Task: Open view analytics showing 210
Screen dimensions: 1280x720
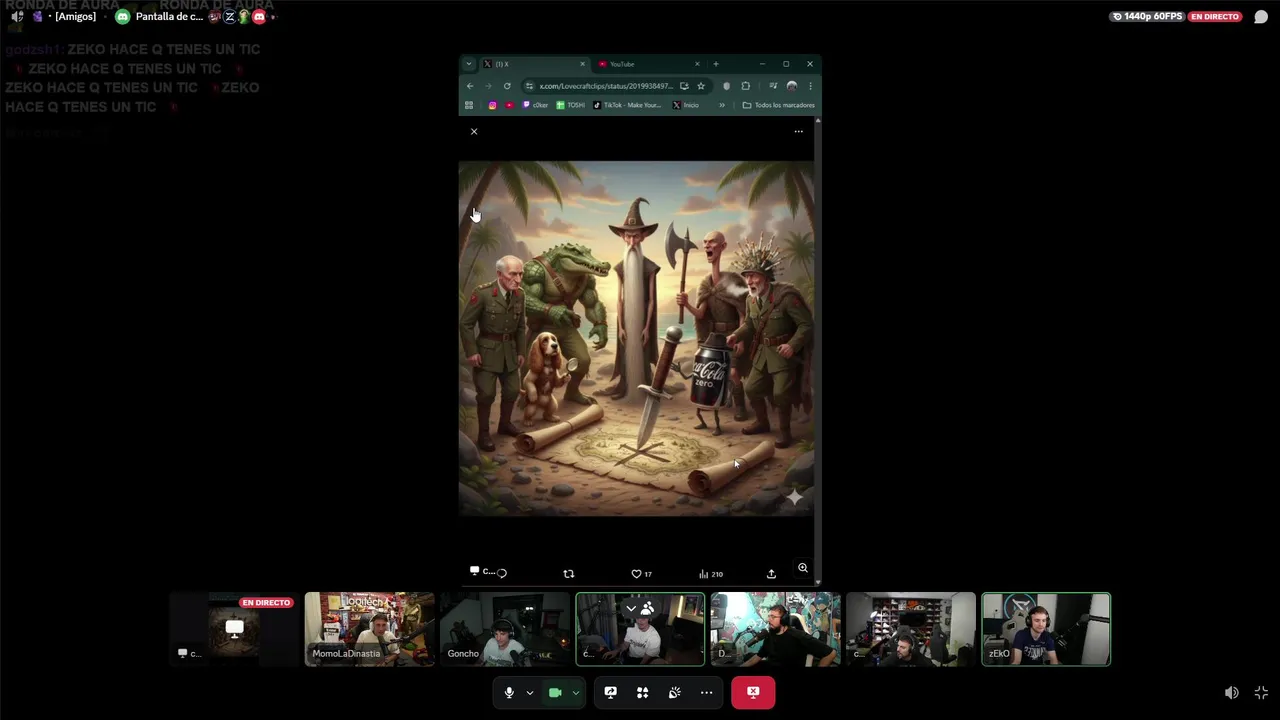Action: pos(711,574)
